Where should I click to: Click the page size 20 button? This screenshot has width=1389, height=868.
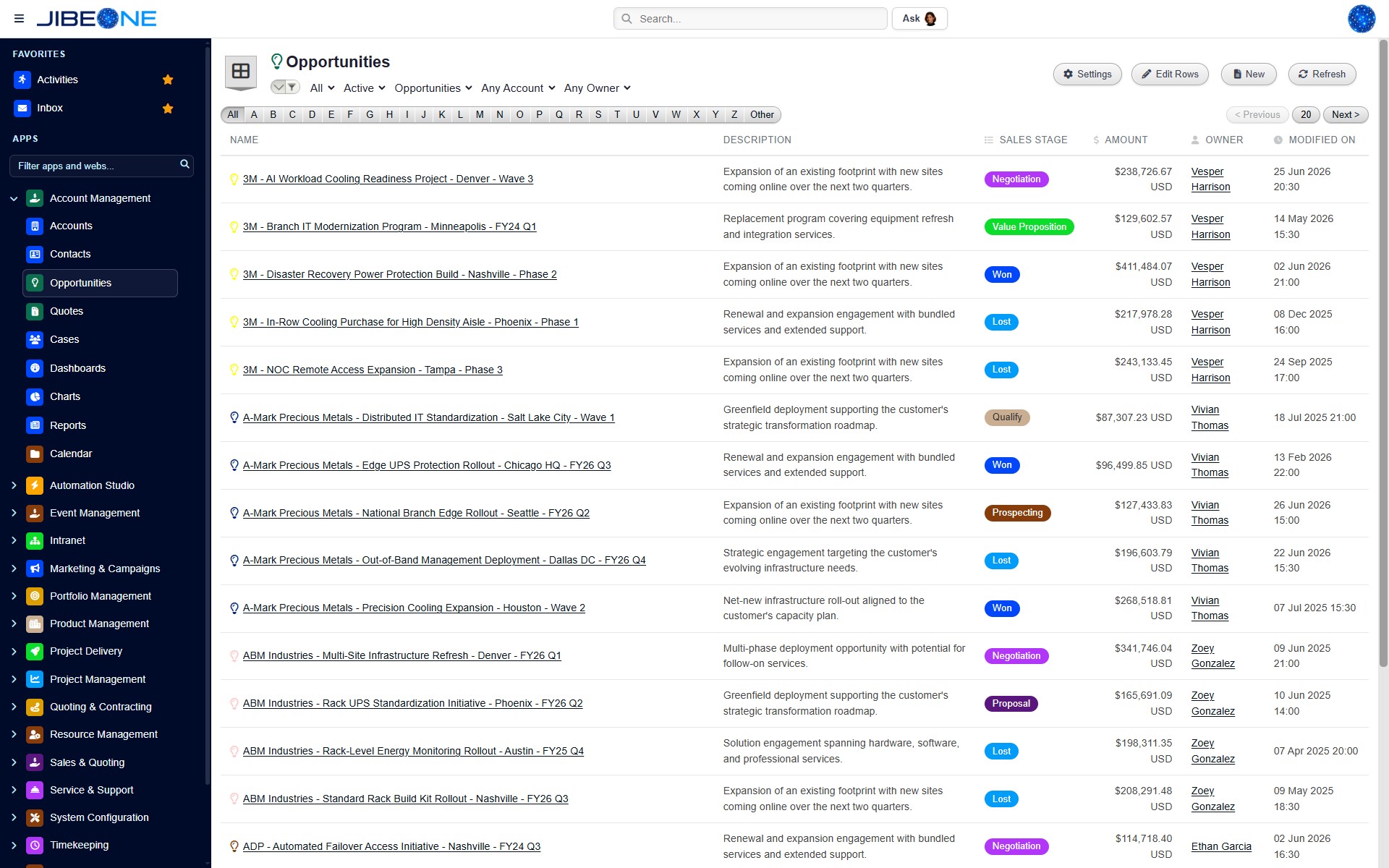(x=1306, y=114)
